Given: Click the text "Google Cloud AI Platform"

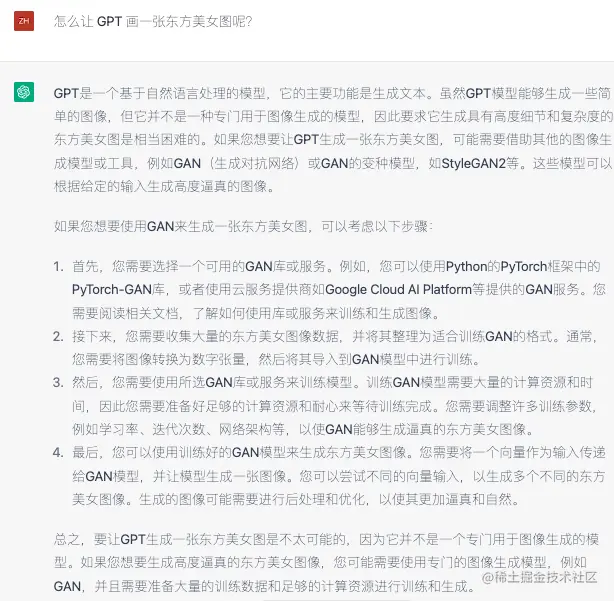Looking at the screenshot, I should 398,290.
